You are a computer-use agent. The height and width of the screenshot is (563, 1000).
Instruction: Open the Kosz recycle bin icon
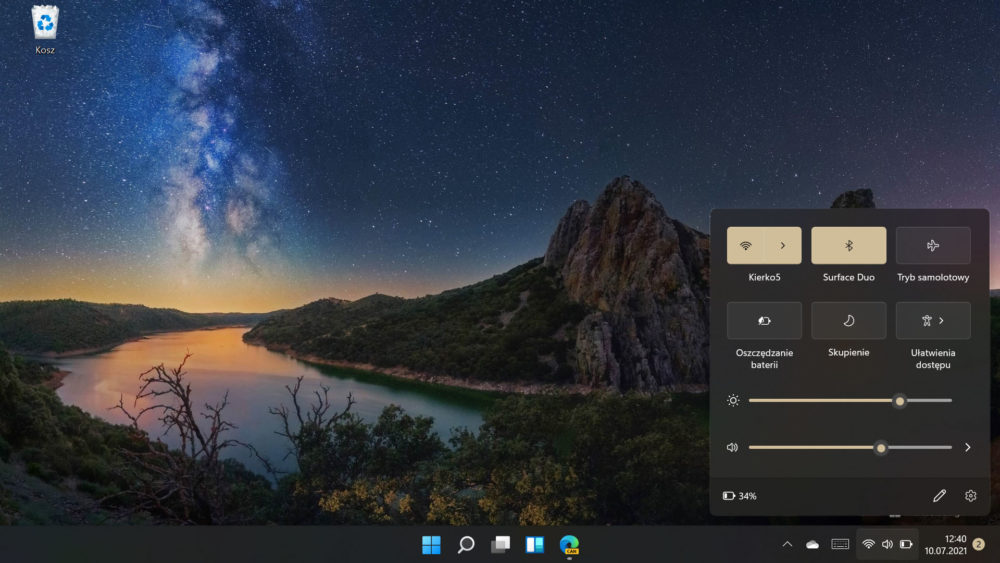45,29
